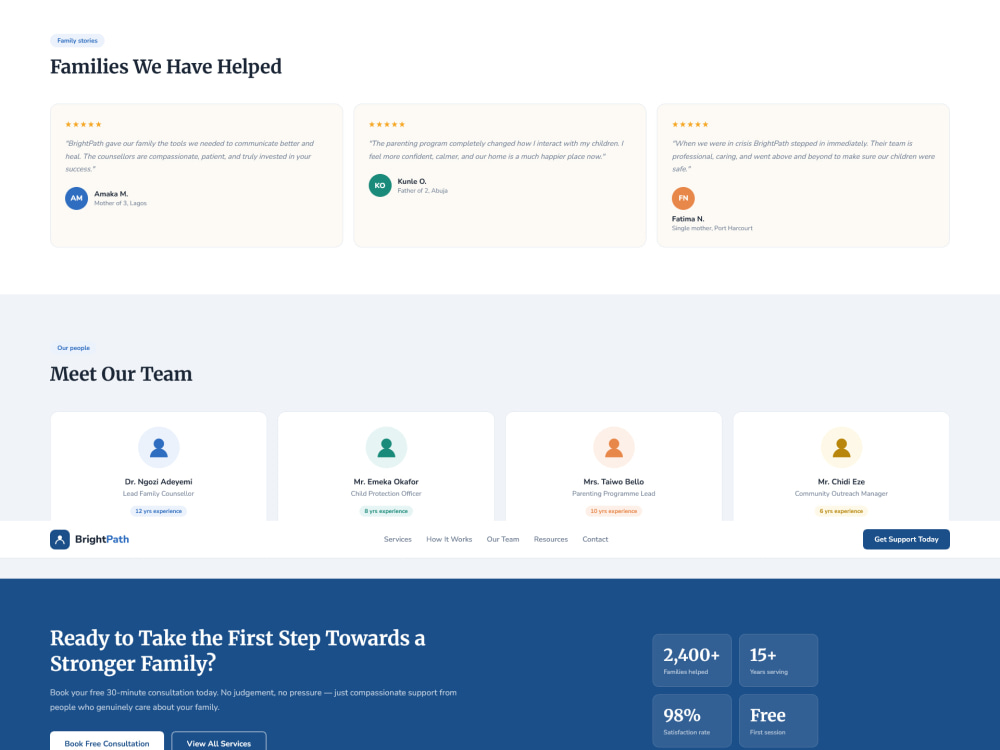Click the Get Support Today button
The width and height of the screenshot is (1000, 750).
(906, 540)
